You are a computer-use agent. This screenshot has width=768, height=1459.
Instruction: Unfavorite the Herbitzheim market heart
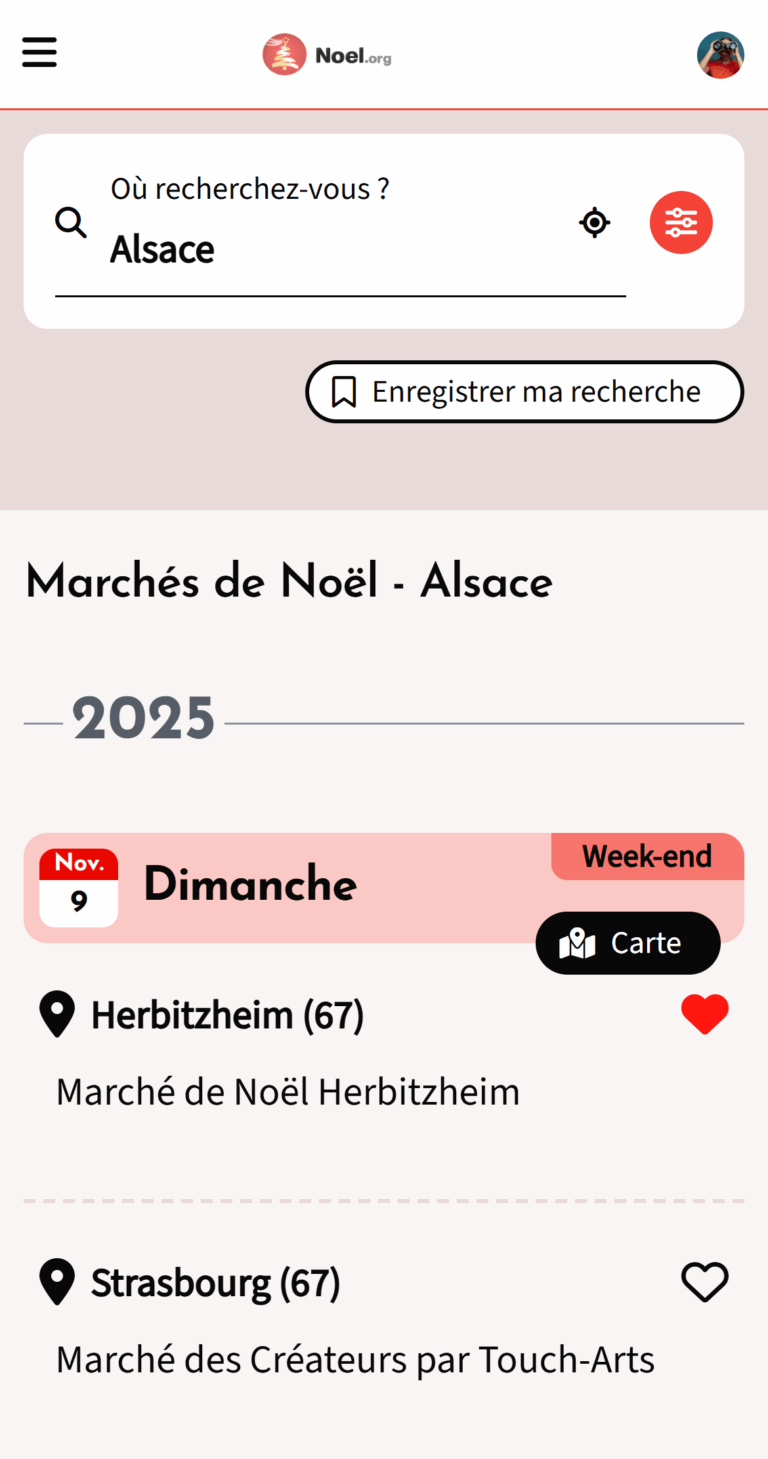point(705,1015)
